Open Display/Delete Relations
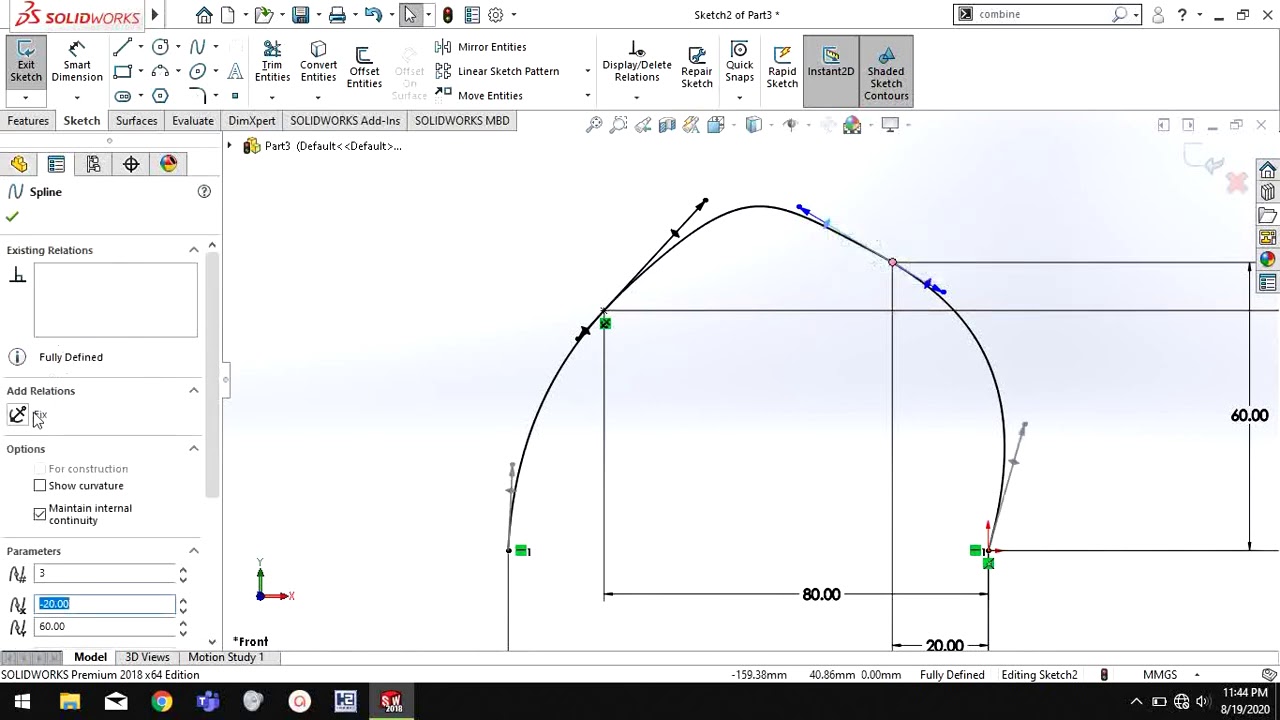This screenshot has width=1280, height=720. 637,62
